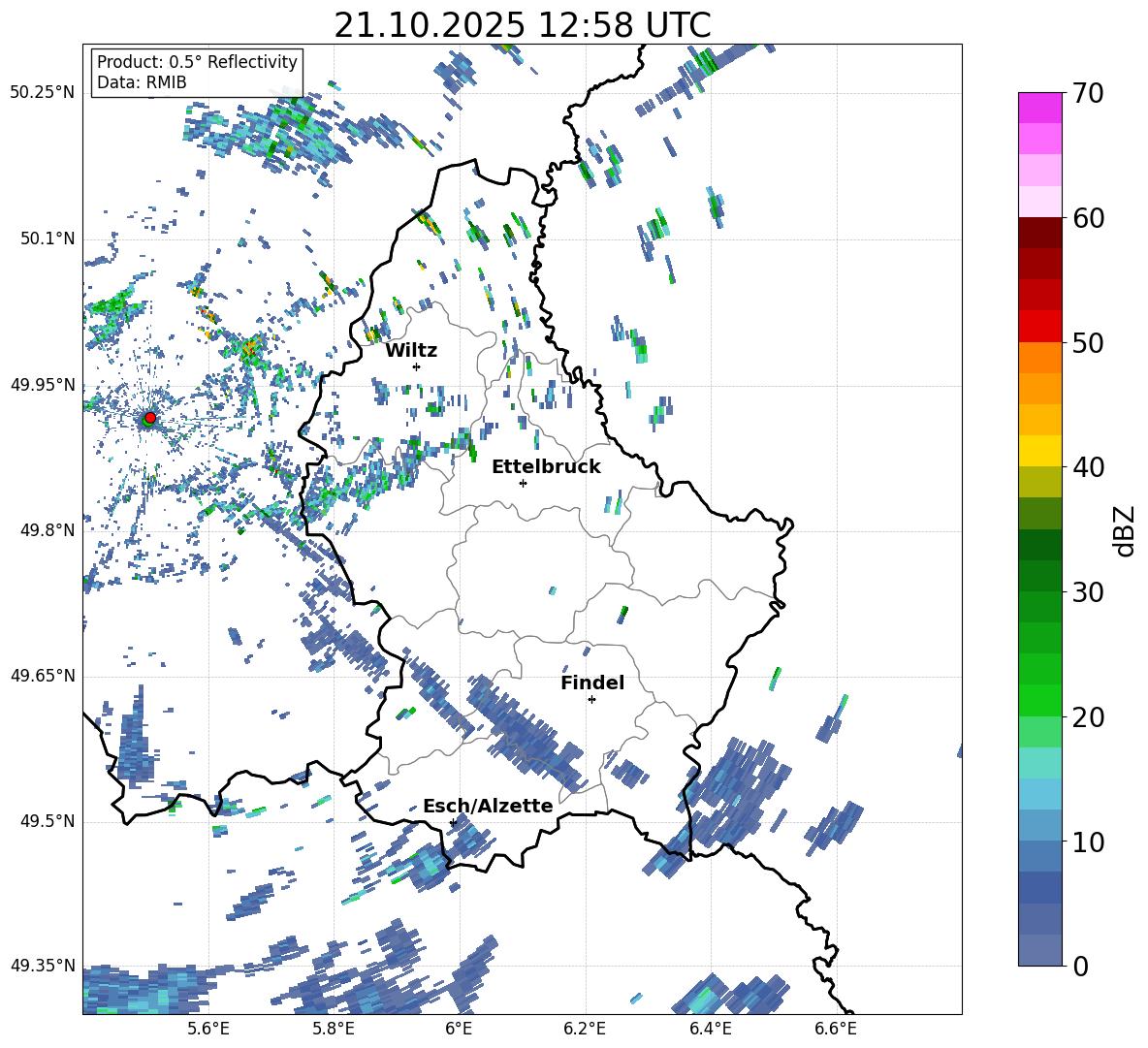This screenshot has width=1148, height=1048.
Task: Click the colorbar tick label 60
Action: 1088,218
